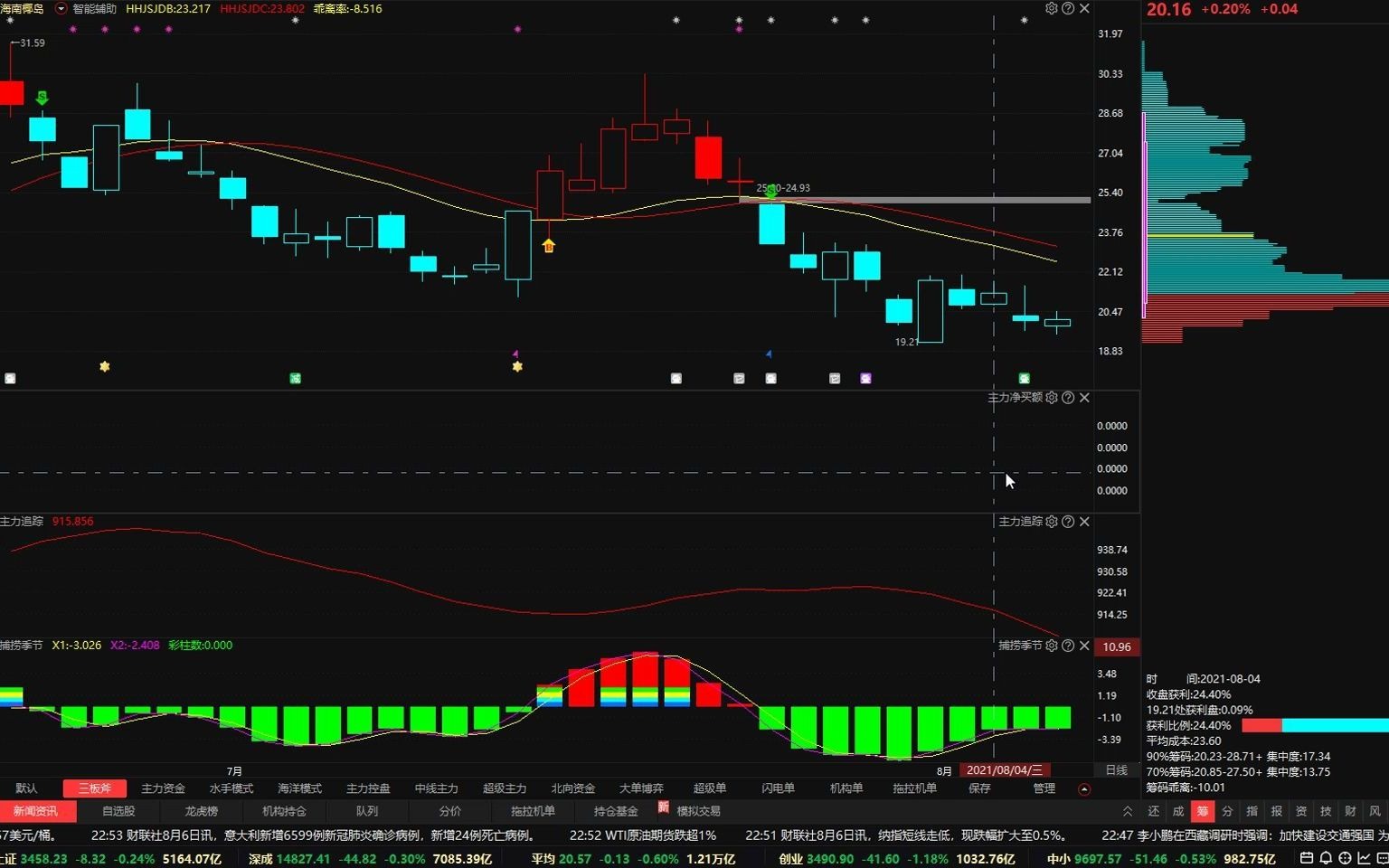Select the 三板斧 indicator template
The width and height of the screenshot is (1389, 868).
point(95,789)
